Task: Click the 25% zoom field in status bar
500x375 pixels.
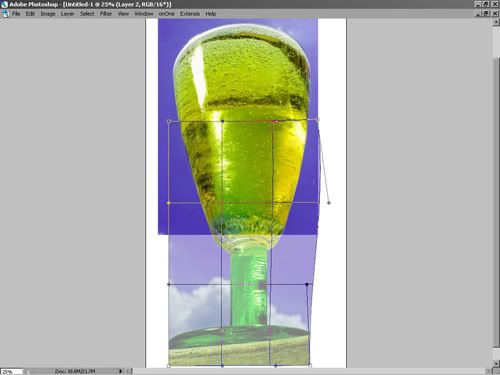Action: pos(11,371)
